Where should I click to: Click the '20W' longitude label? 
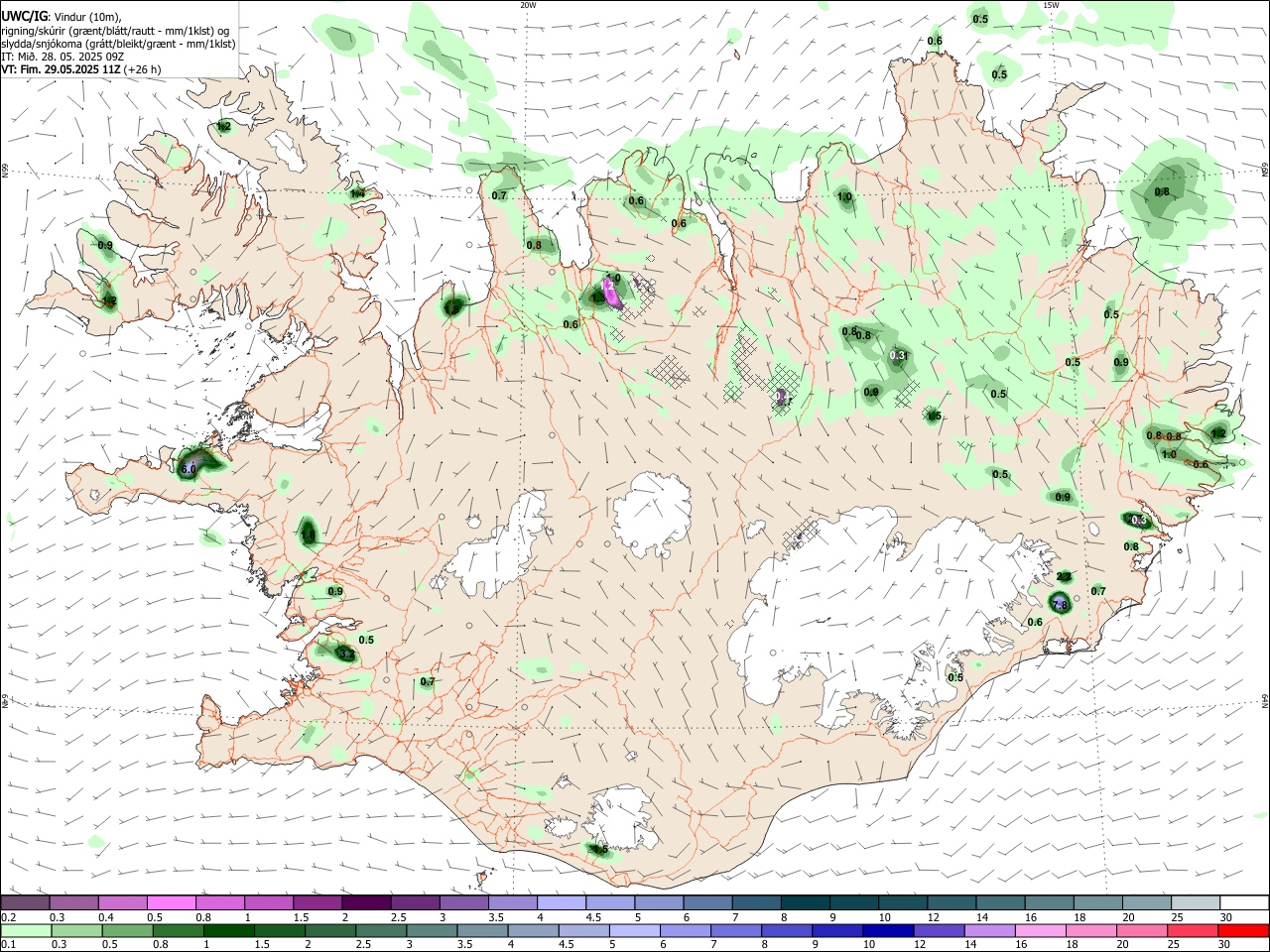coord(529,5)
